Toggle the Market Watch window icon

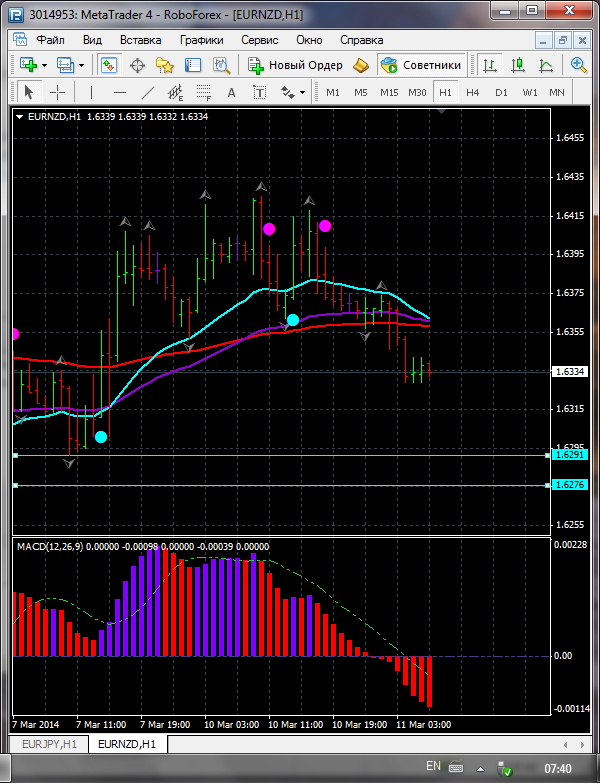pyautogui.click(x=108, y=65)
